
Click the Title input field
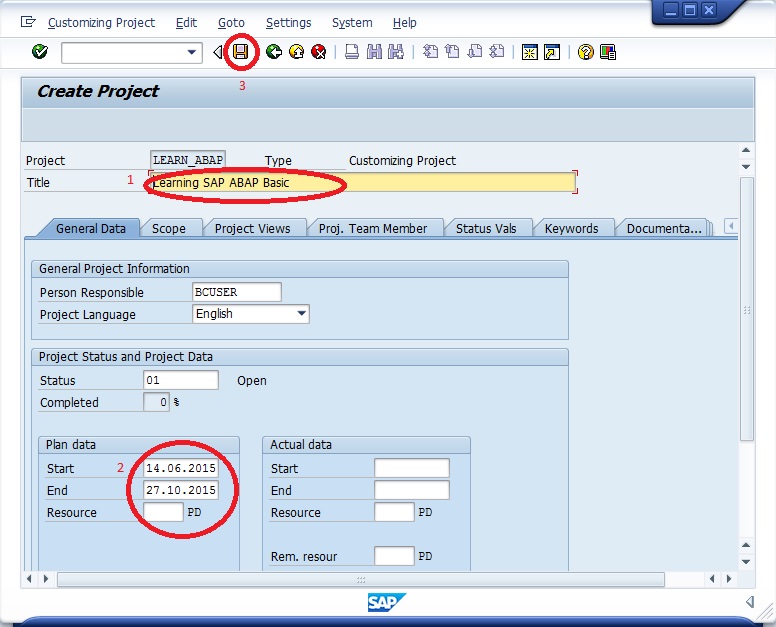click(x=363, y=183)
